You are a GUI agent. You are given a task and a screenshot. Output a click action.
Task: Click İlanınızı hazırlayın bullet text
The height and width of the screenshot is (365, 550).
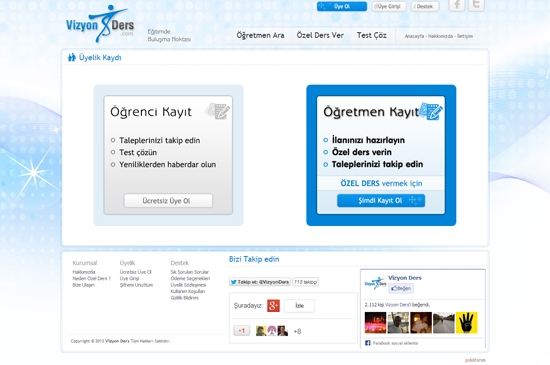coord(368,140)
